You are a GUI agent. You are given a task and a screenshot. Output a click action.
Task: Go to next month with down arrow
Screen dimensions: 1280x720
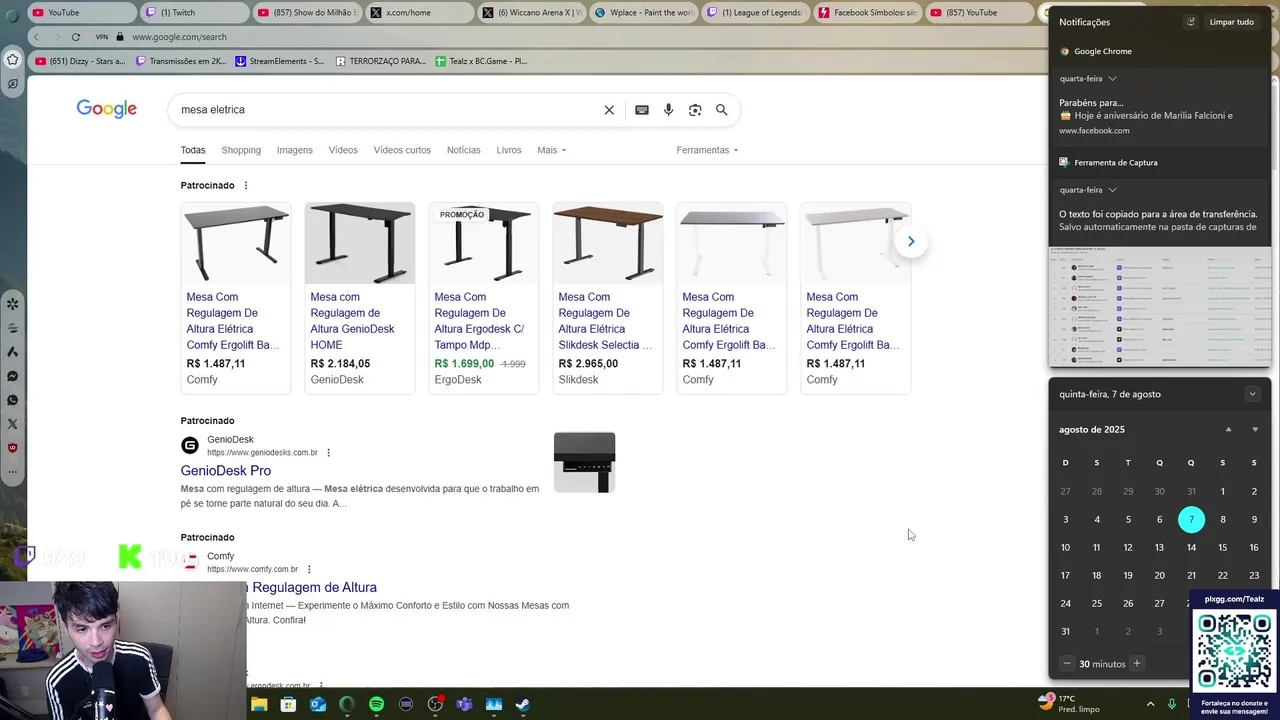(x=1255, y=430)
